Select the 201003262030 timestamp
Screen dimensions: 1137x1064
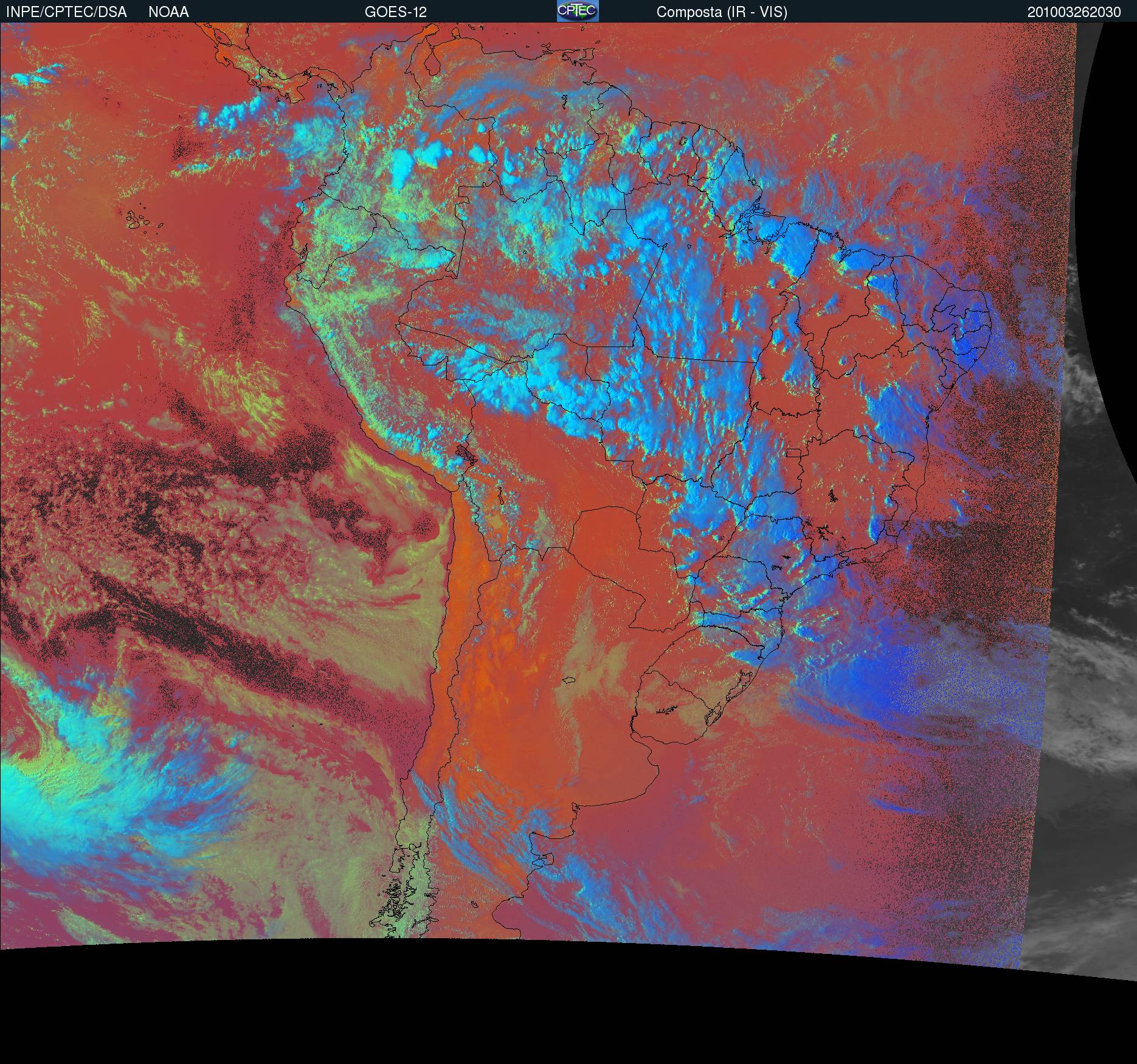coord(1074,12)
